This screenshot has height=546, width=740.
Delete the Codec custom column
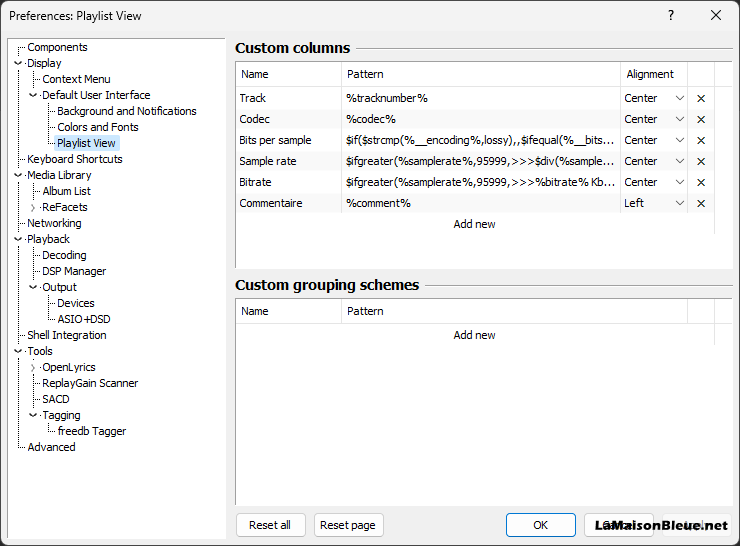701,119
